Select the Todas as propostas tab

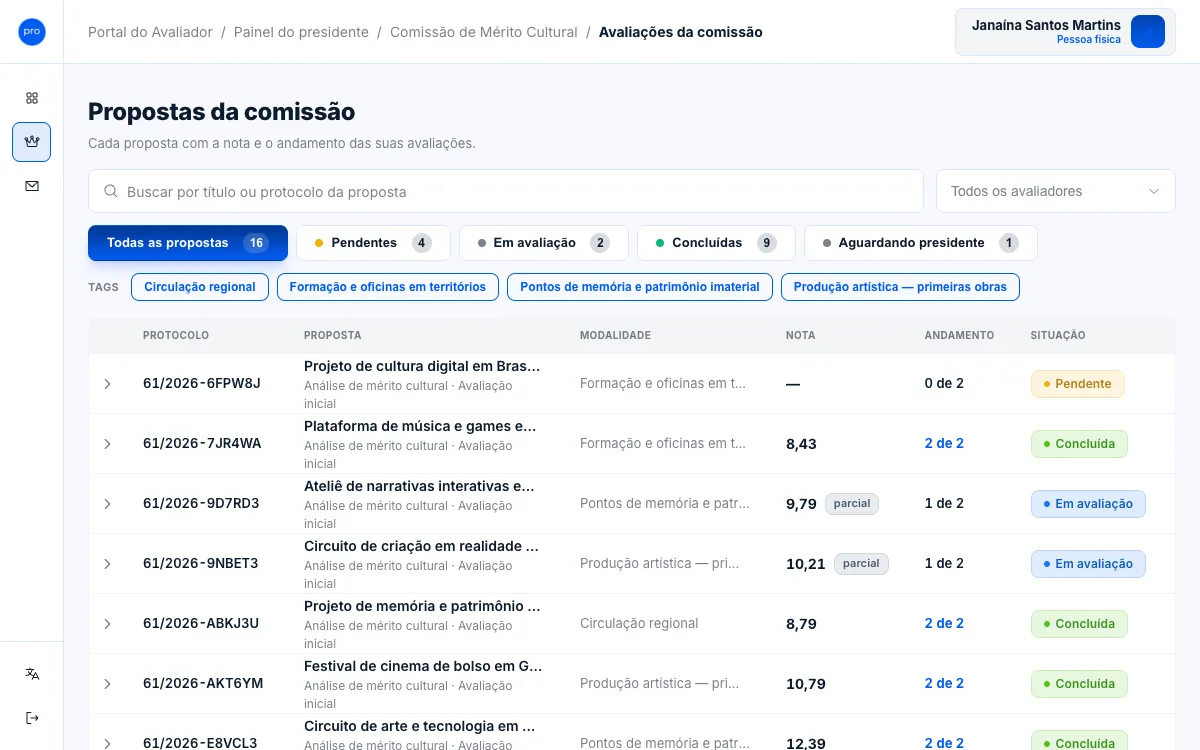click(188, 243)
